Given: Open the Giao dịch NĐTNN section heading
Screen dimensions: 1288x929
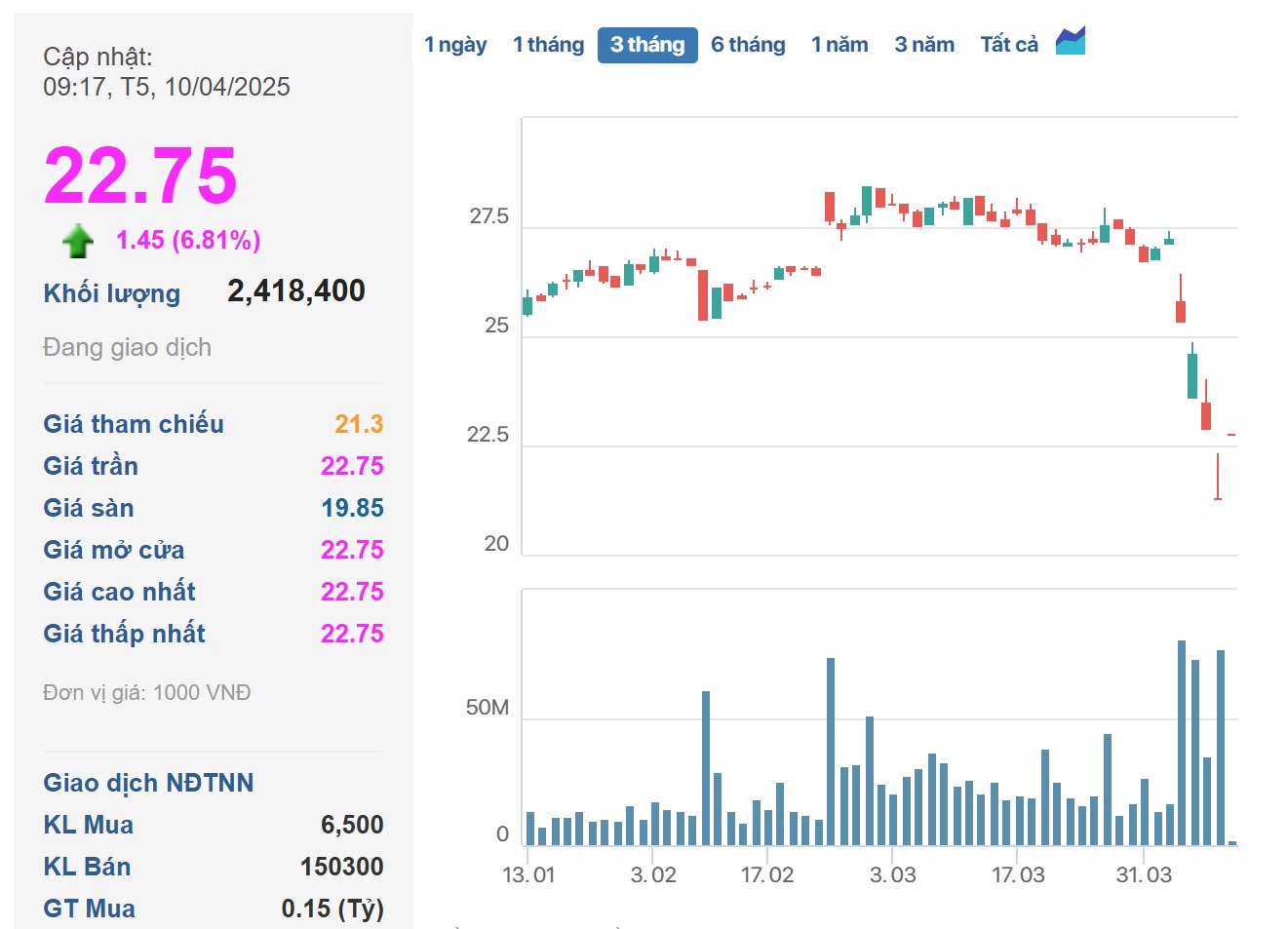Looking at the screenshot, I should click(148, 783).
